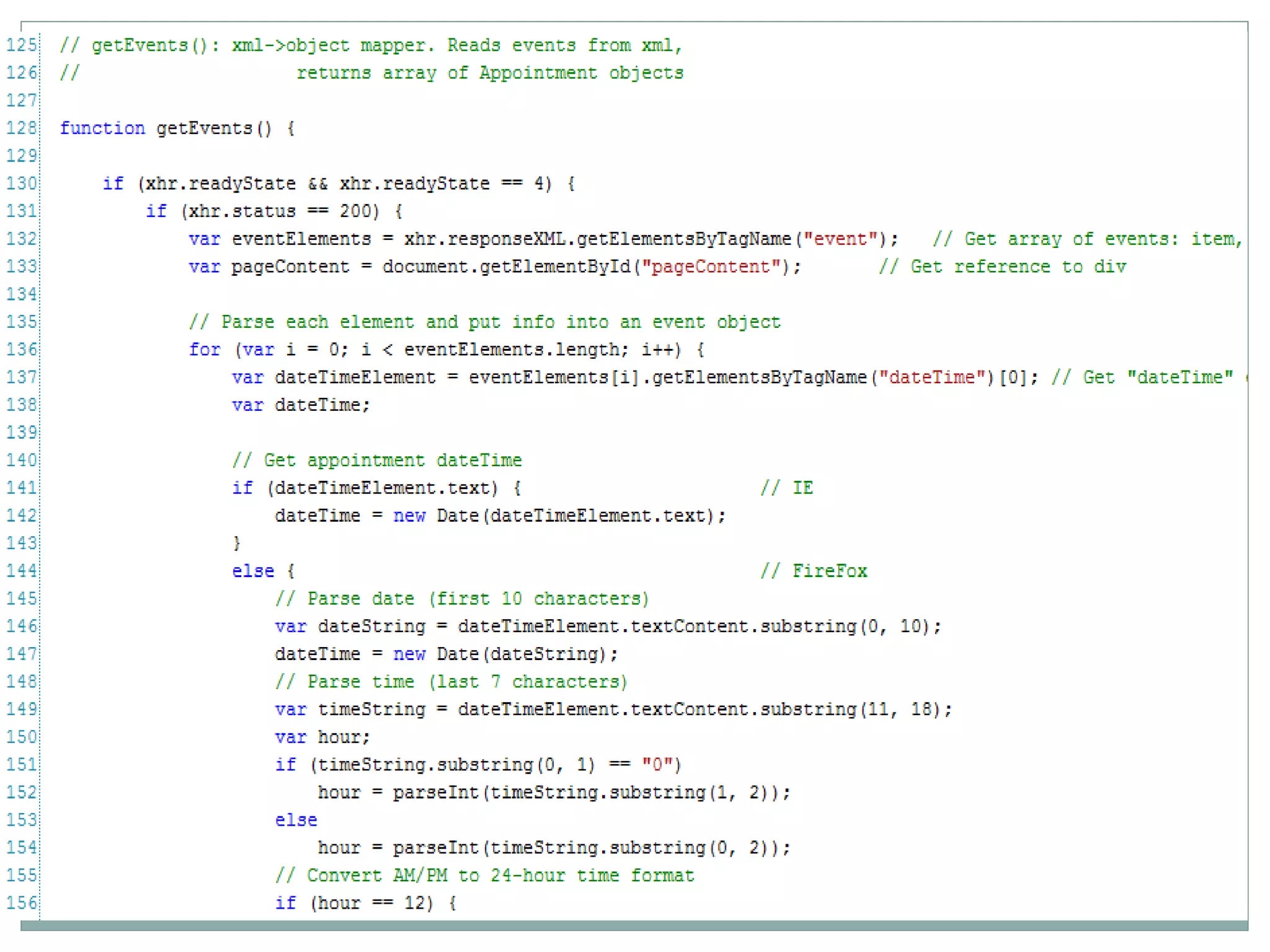
Task: Click line number 128 in the gutter
Action: click(22, 128)
